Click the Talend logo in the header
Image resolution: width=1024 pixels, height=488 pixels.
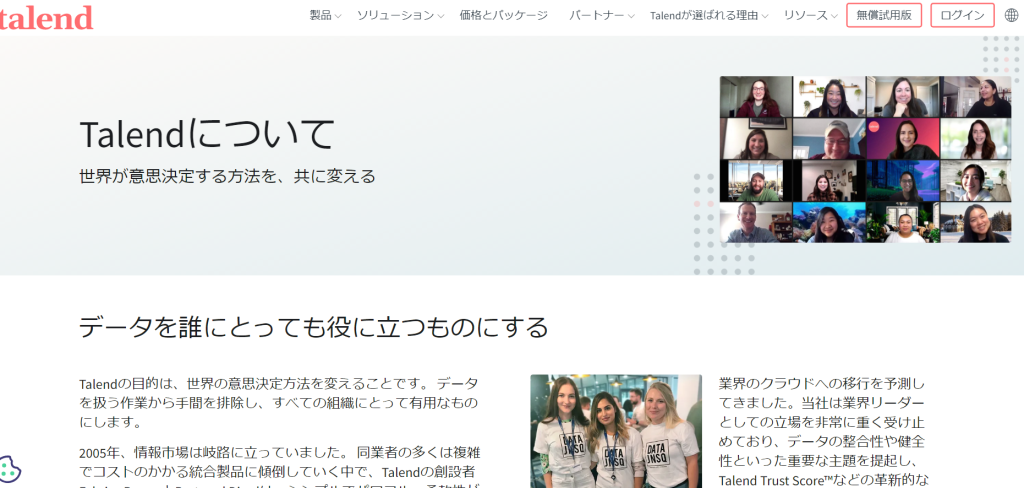pos(46,18)
